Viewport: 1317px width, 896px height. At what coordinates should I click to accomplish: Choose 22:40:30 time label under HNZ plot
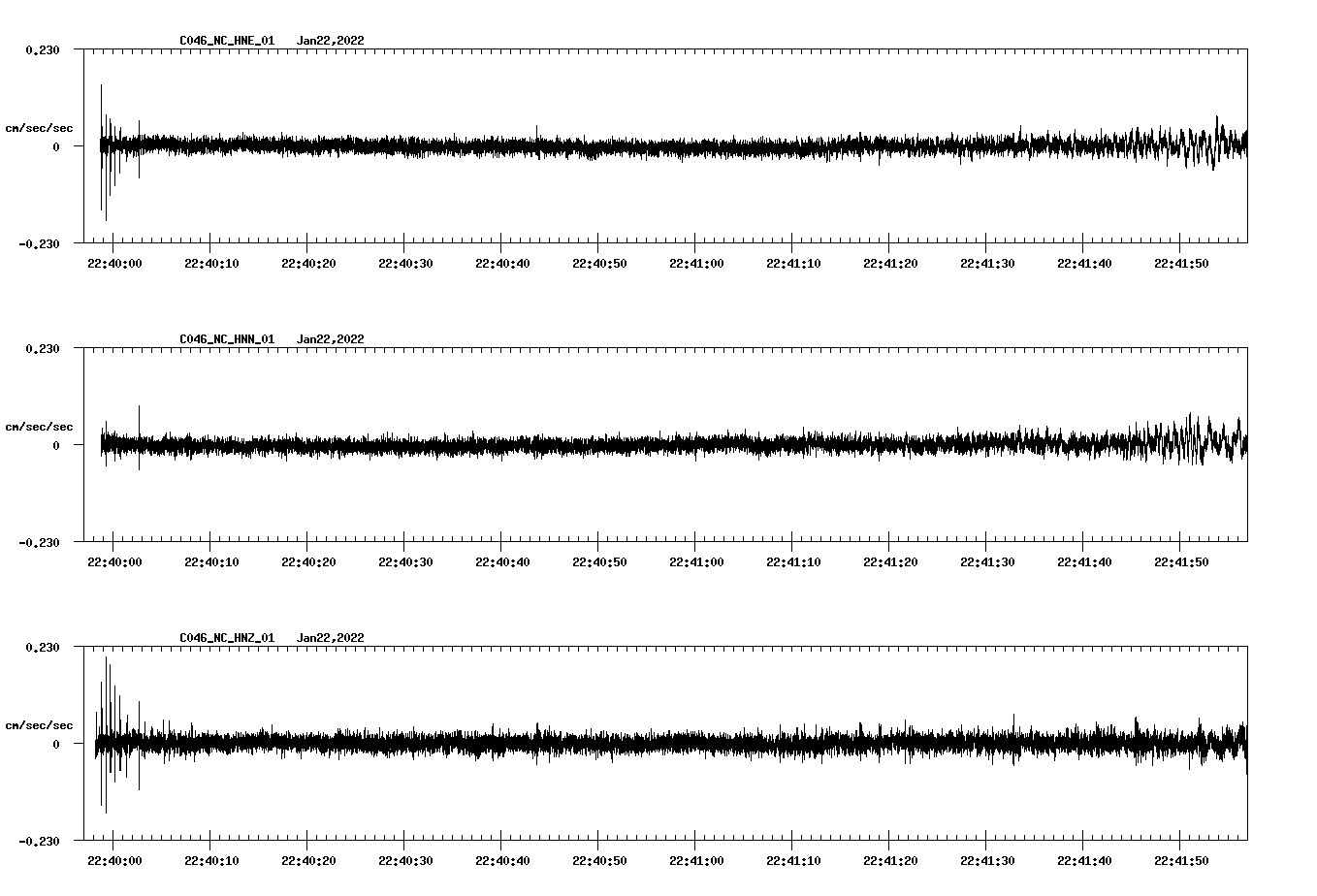click(405, 861)
